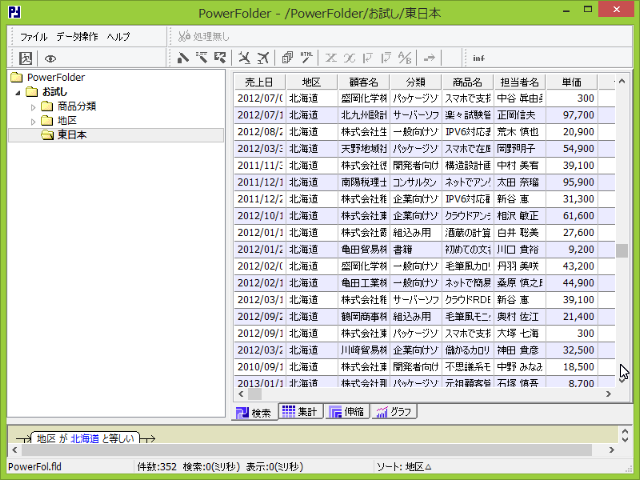
Task: Click the 荒木 慎也 cell
Action: point(520,132)
